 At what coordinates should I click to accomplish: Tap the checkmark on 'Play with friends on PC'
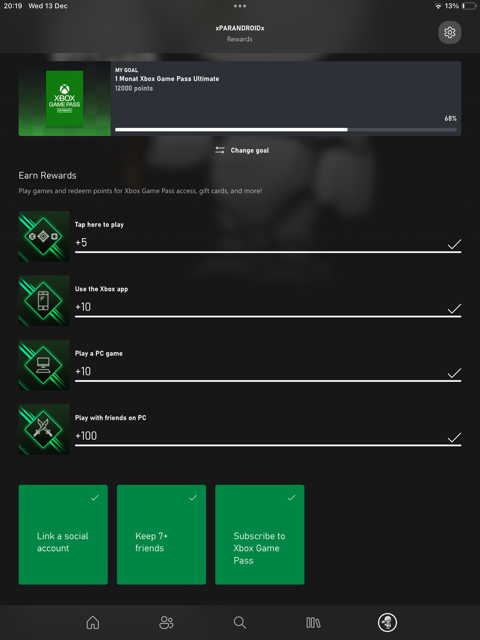tap(454, 438)
